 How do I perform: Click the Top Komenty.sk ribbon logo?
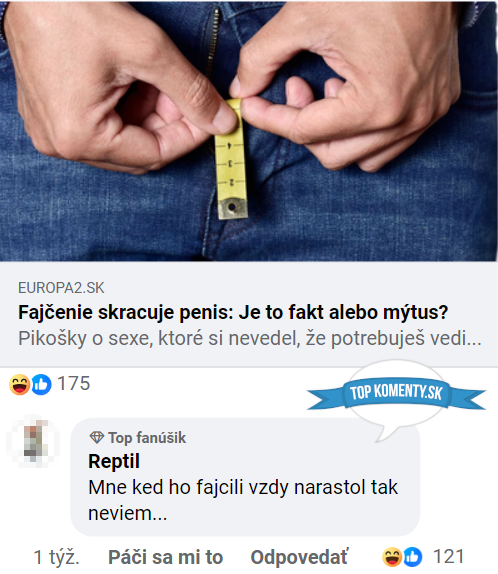pyautogui.click(x=397, y=393)
